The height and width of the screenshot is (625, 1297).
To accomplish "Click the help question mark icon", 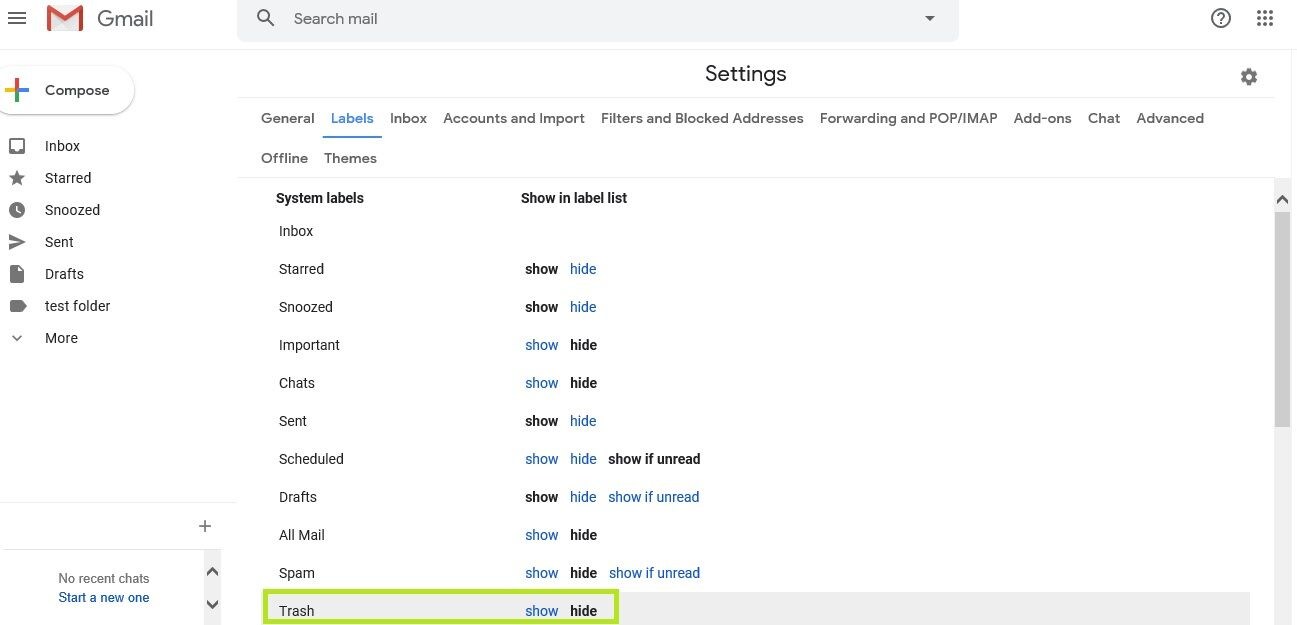I will pos(1220,18).
